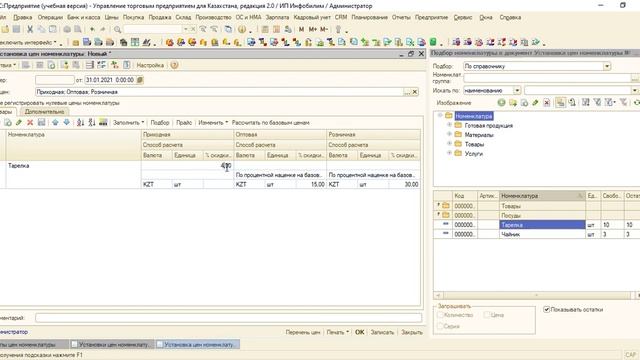Click the horizontal scrollbar under the nomenclature list
Image resolution: width=640 pixels, height=360 pixels.
pyautogui.click(x=536, y=295)
